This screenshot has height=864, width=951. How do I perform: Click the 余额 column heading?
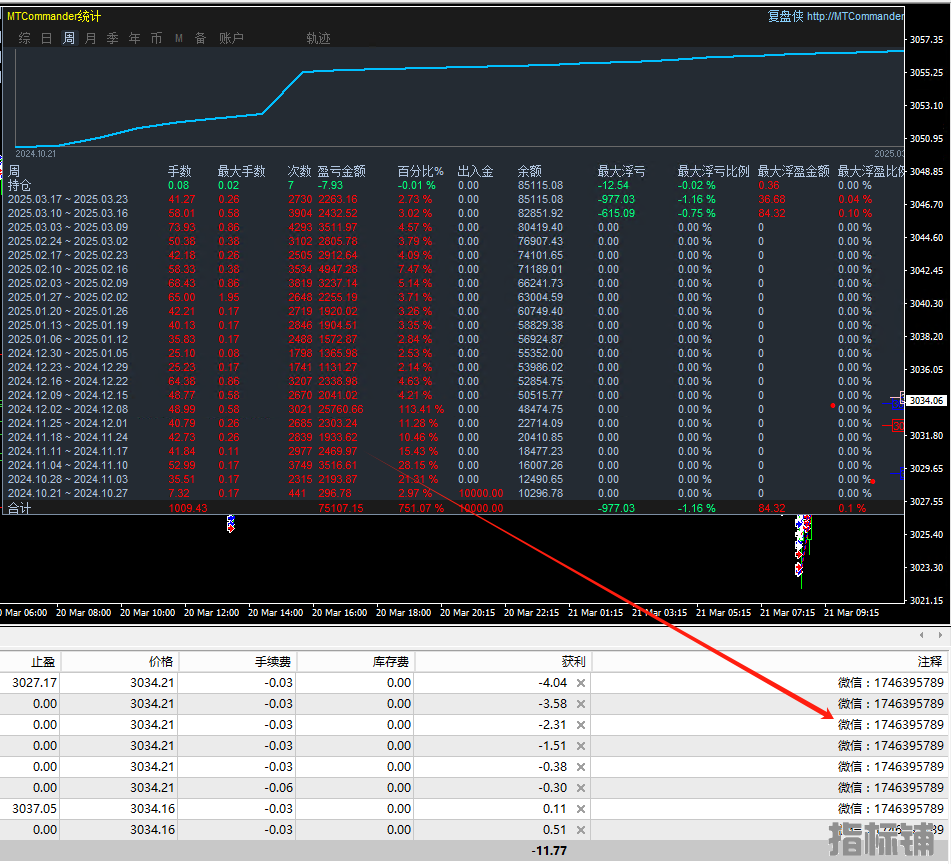pyautogui.click(x=529, y=172)
